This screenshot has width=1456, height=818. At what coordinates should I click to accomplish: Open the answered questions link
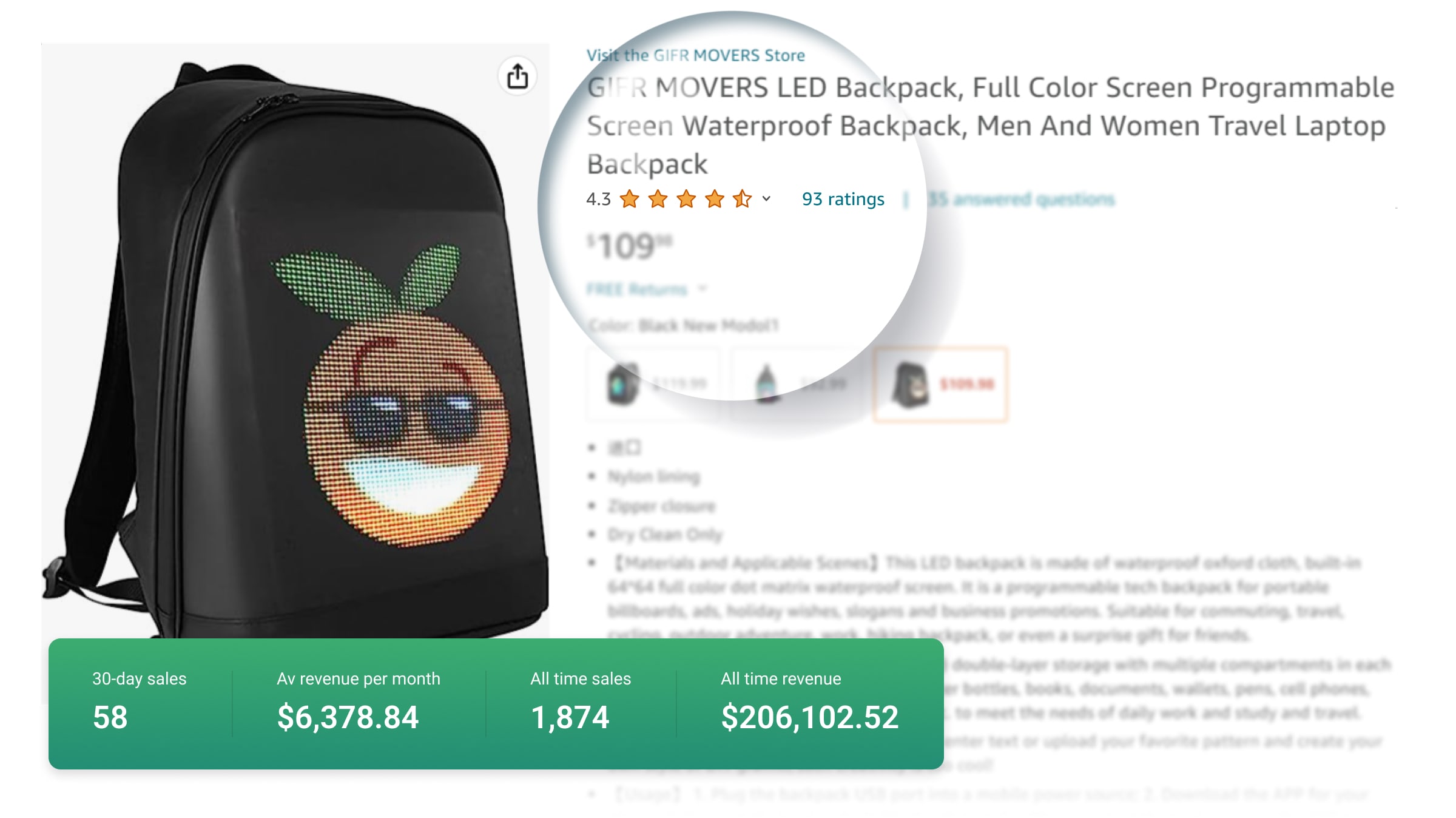1022,199
